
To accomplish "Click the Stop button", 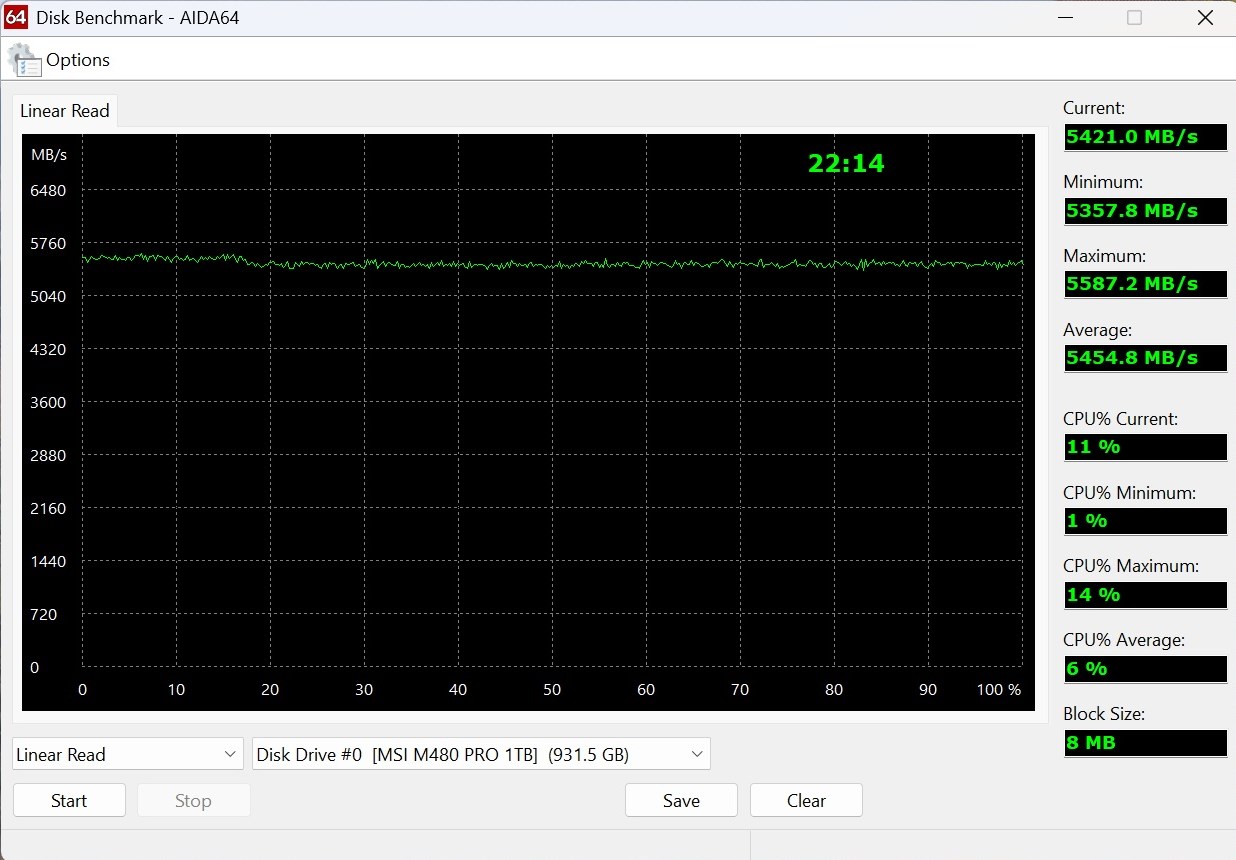I will [193, 800].
